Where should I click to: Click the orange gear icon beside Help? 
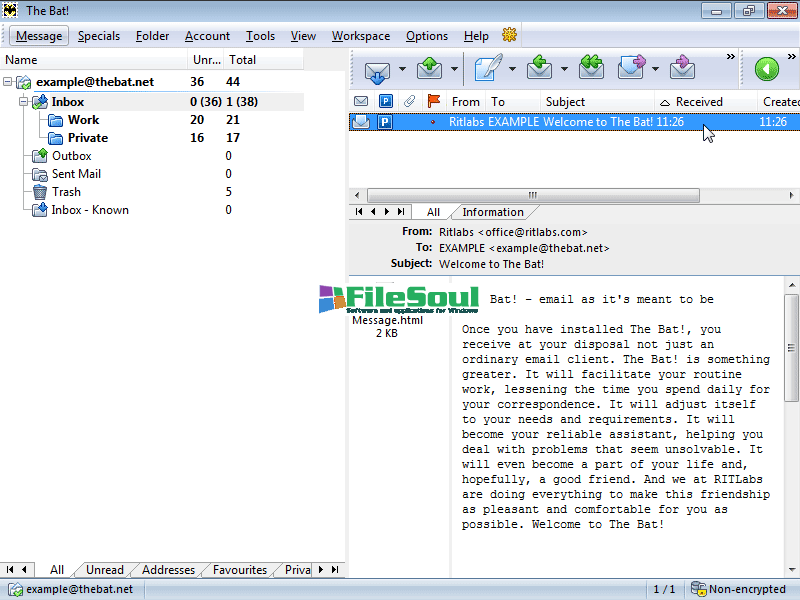[x=509, y=35]
